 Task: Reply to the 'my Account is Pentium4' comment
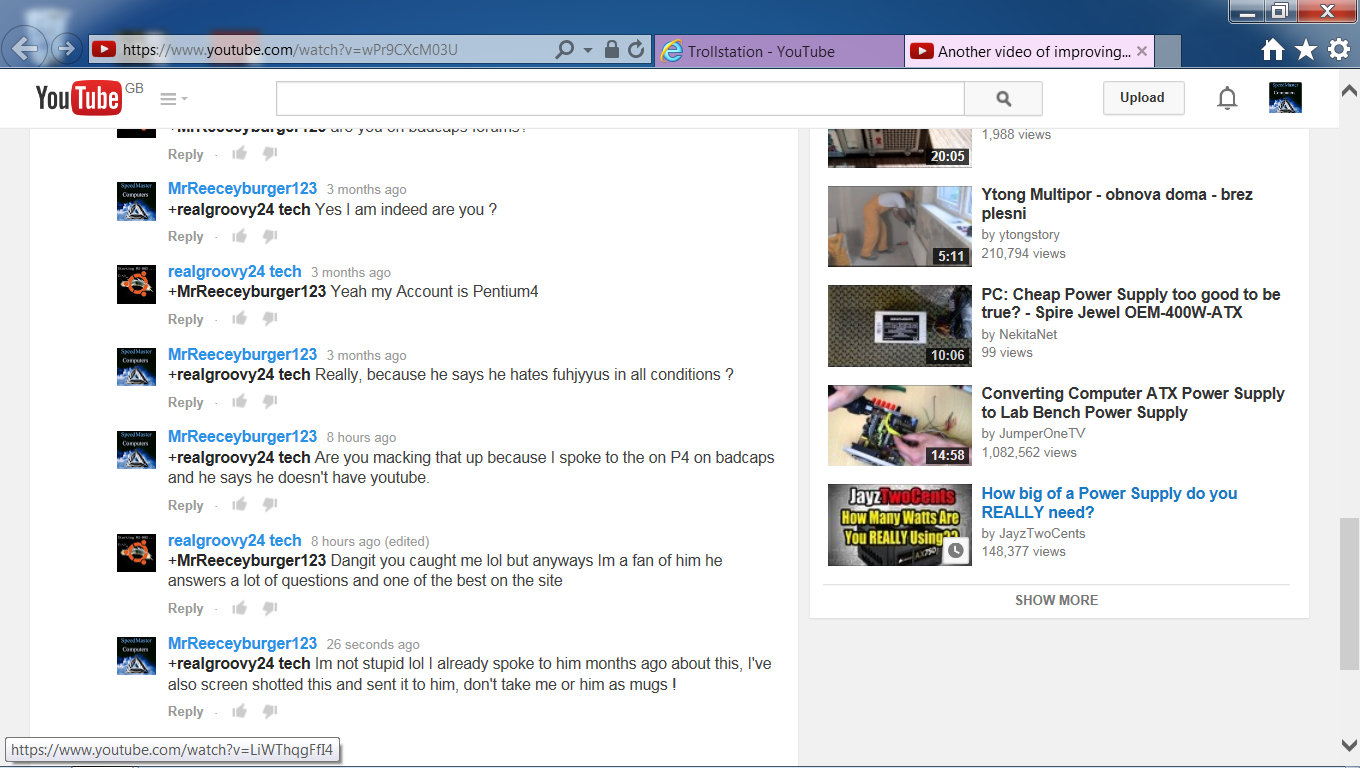tap(186, 320)
